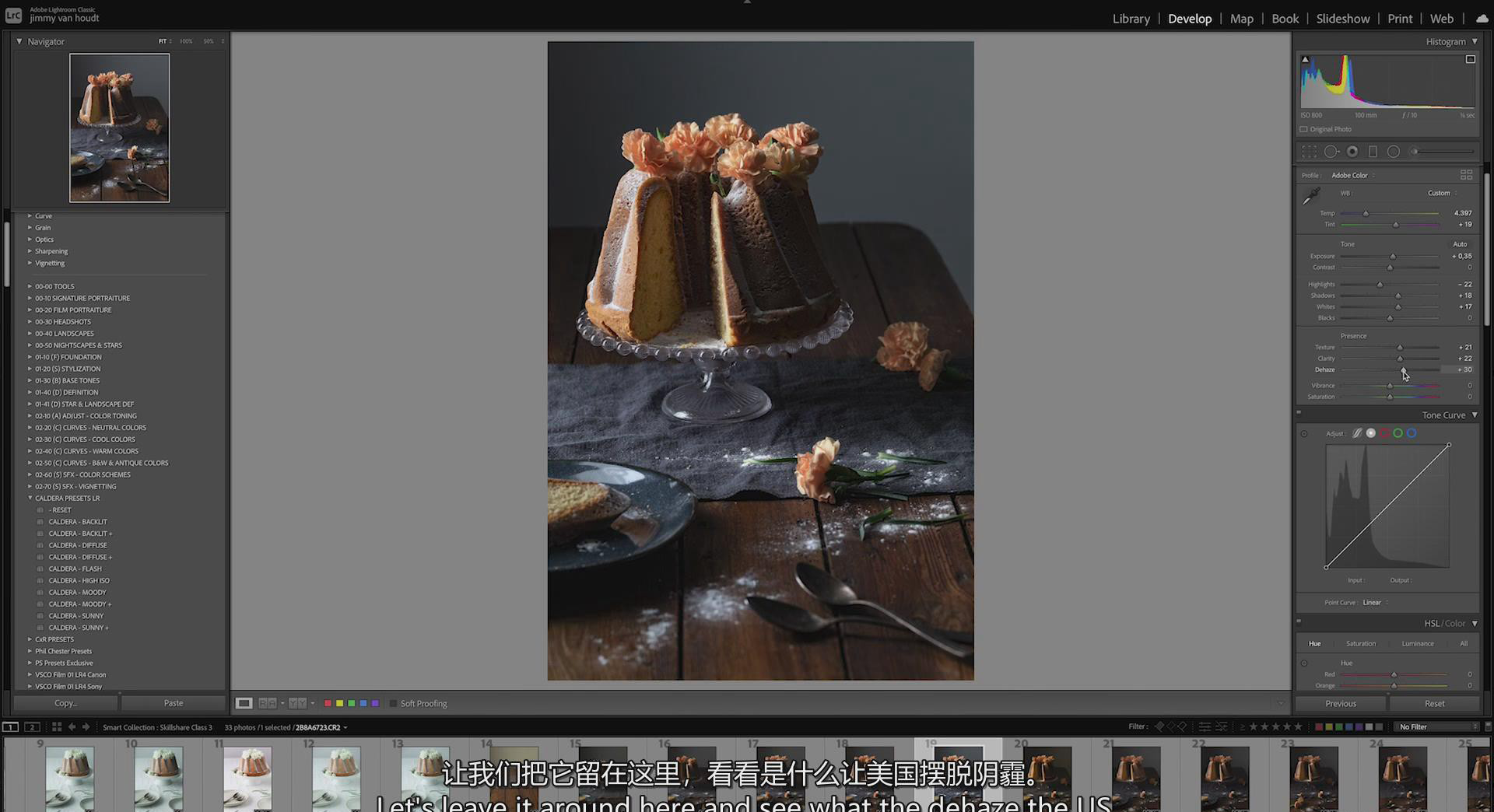The width and height of the screenshot is (1494, 812).
Task: Open the Profile Browser grid icon
Action: pyautogui.click(x=1466, y=175)
